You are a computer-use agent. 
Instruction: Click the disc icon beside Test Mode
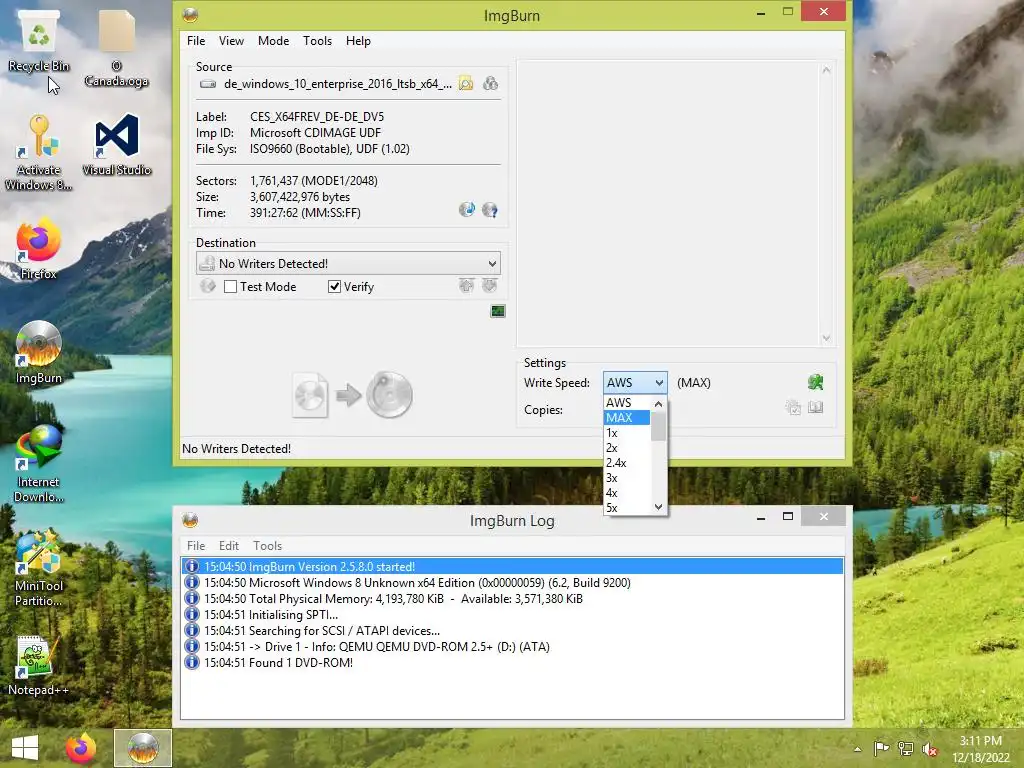coord(208,286)
